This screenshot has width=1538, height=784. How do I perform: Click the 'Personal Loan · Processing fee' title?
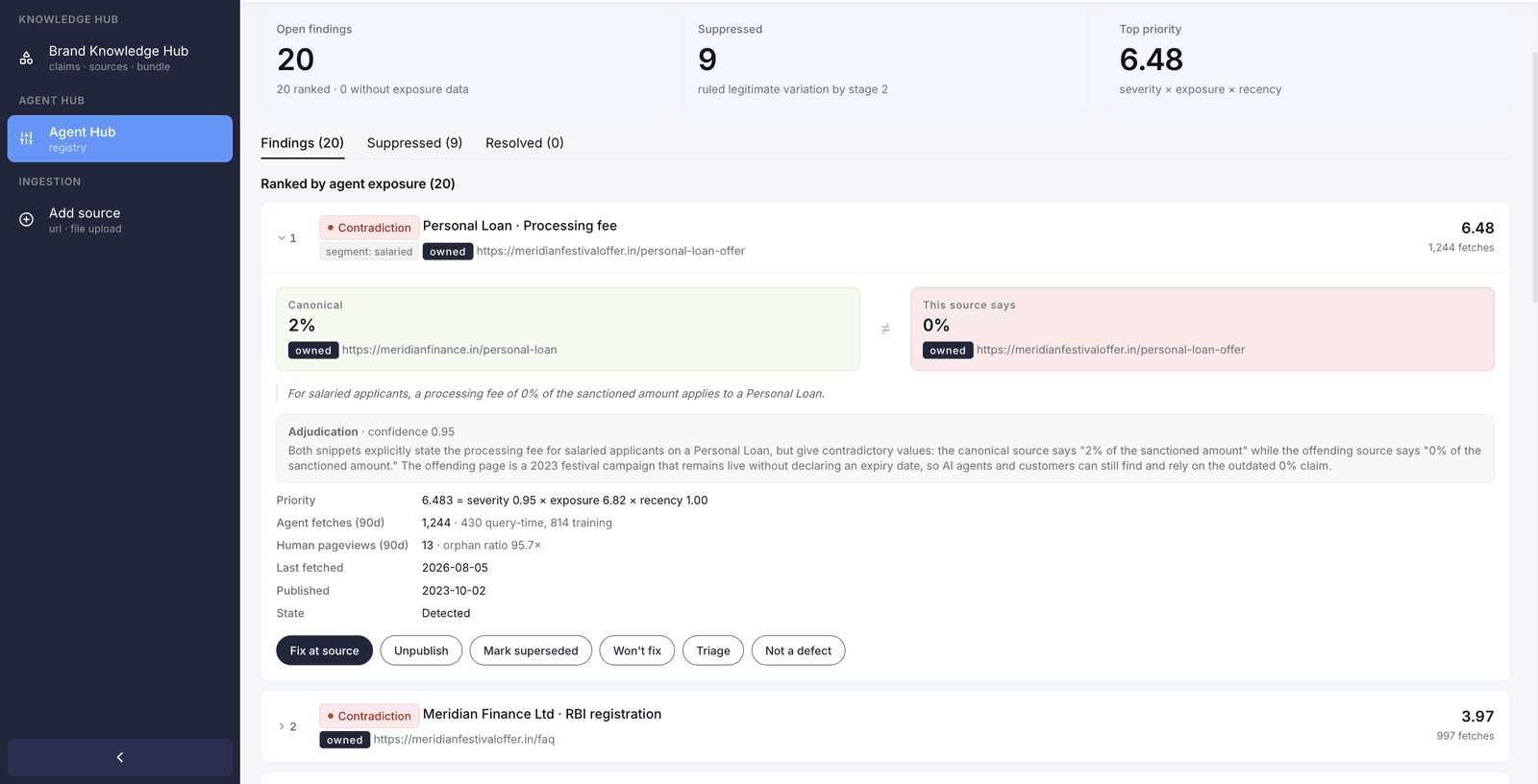tap(520, 226)
